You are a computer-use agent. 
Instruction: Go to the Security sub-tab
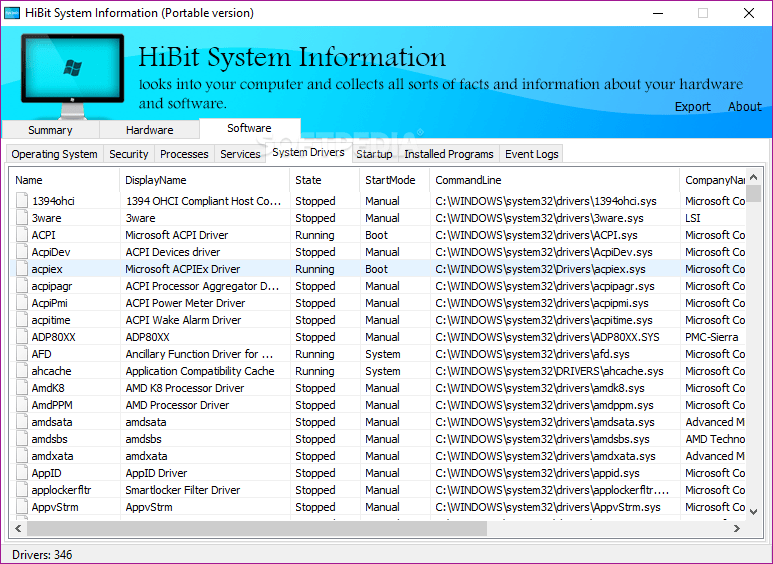[129, 154]
